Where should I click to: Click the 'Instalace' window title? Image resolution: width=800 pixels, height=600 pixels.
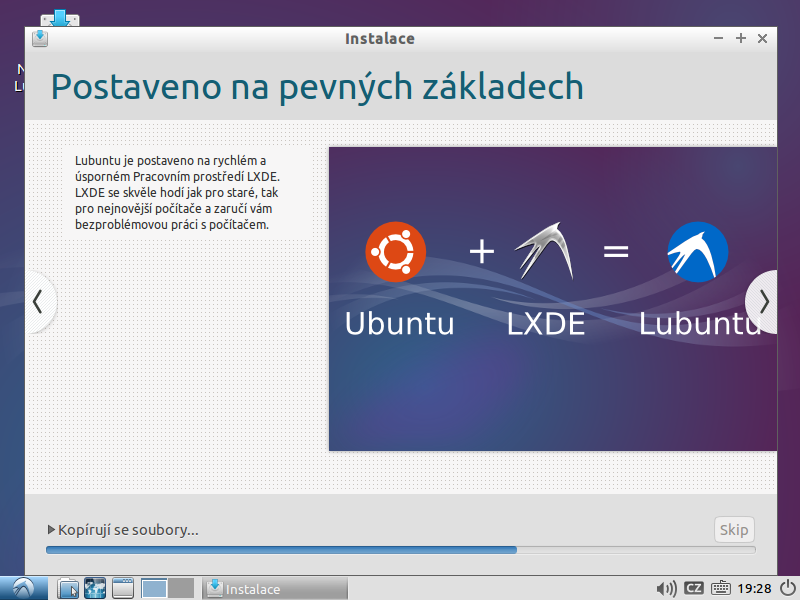(x=380, y=39)
